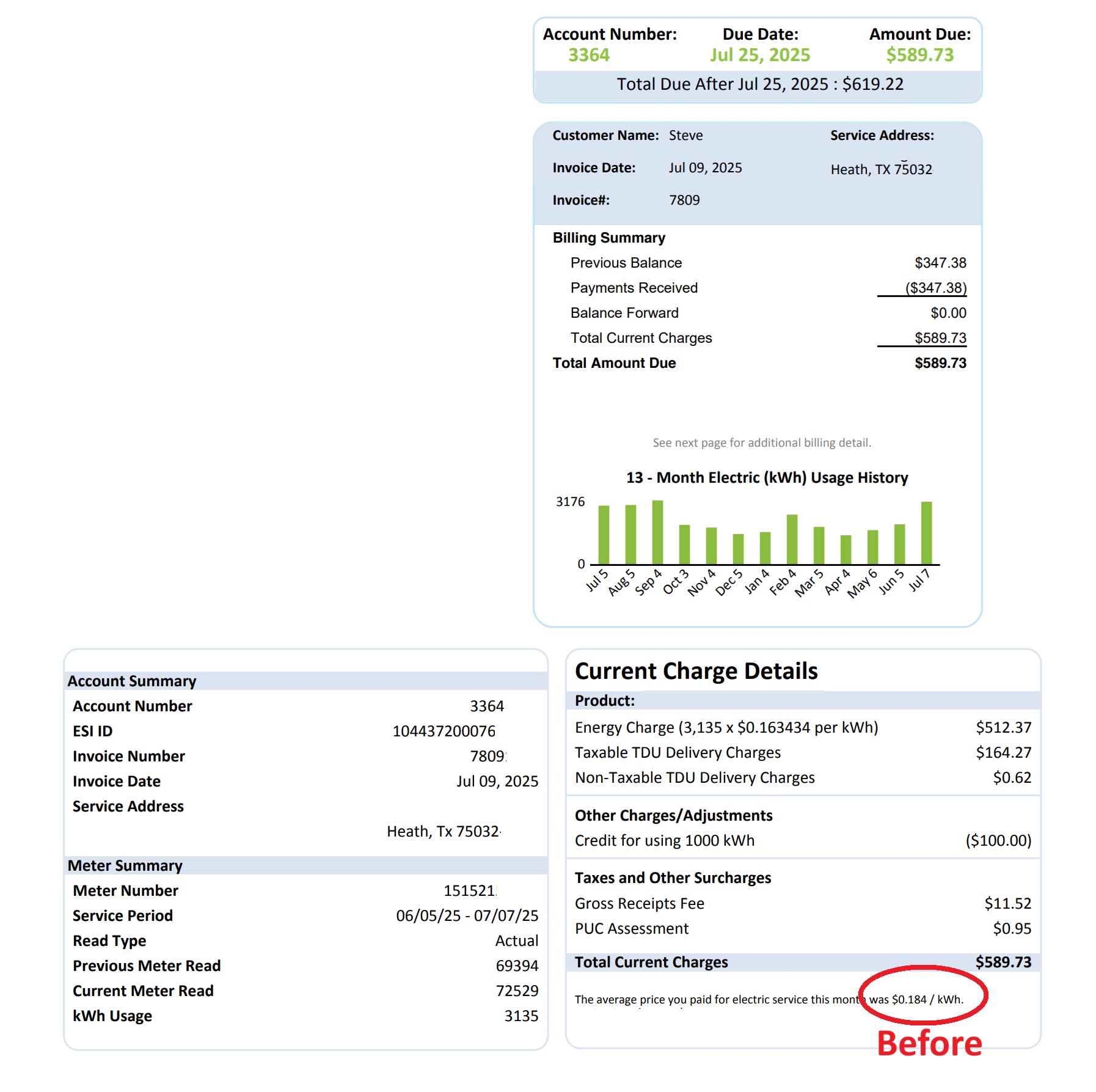Click the red Before label
This screenshot has height=1092, width=1096.
click(x=929, y=1043)
